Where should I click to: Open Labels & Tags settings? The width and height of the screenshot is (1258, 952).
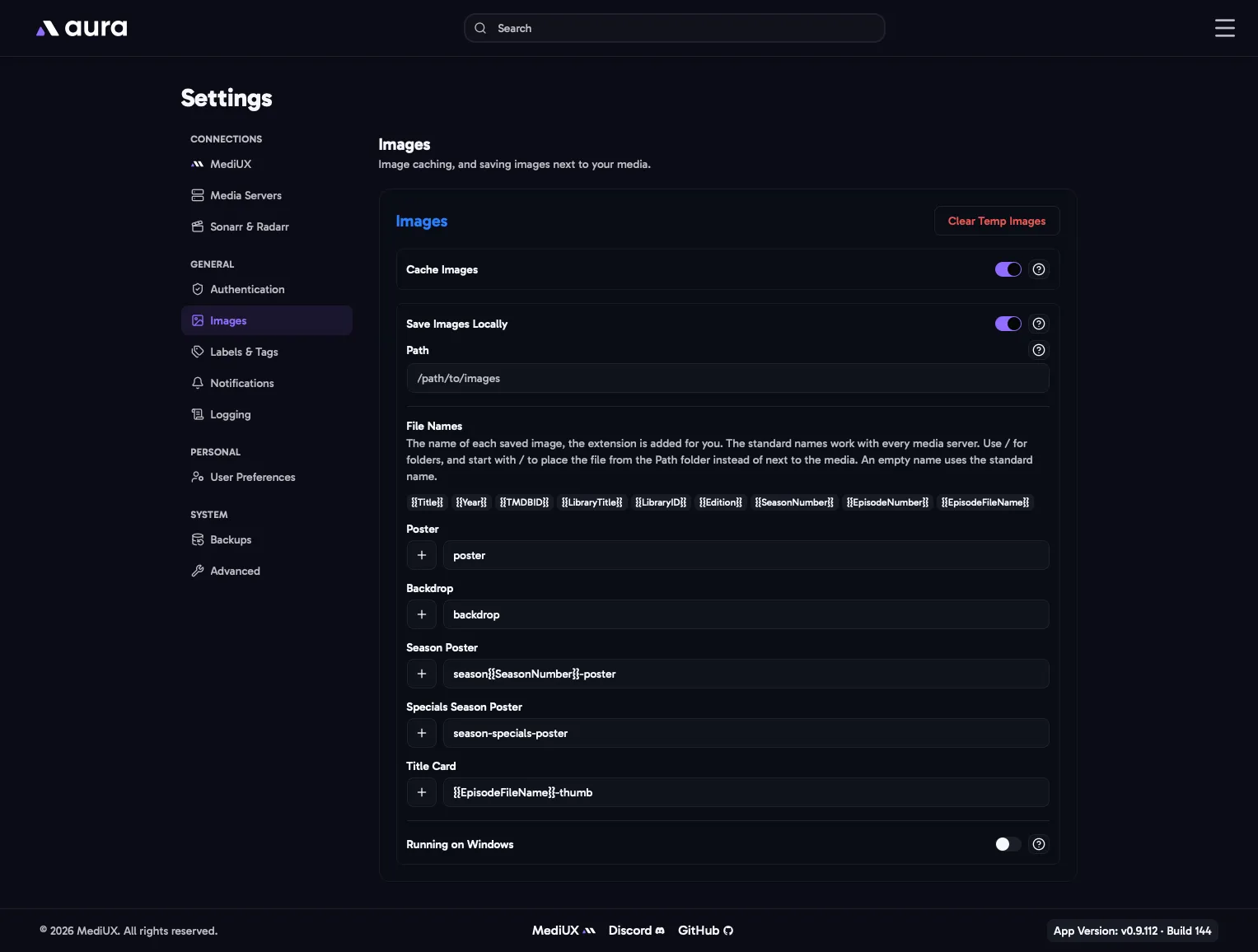click(x=267, y=352)
